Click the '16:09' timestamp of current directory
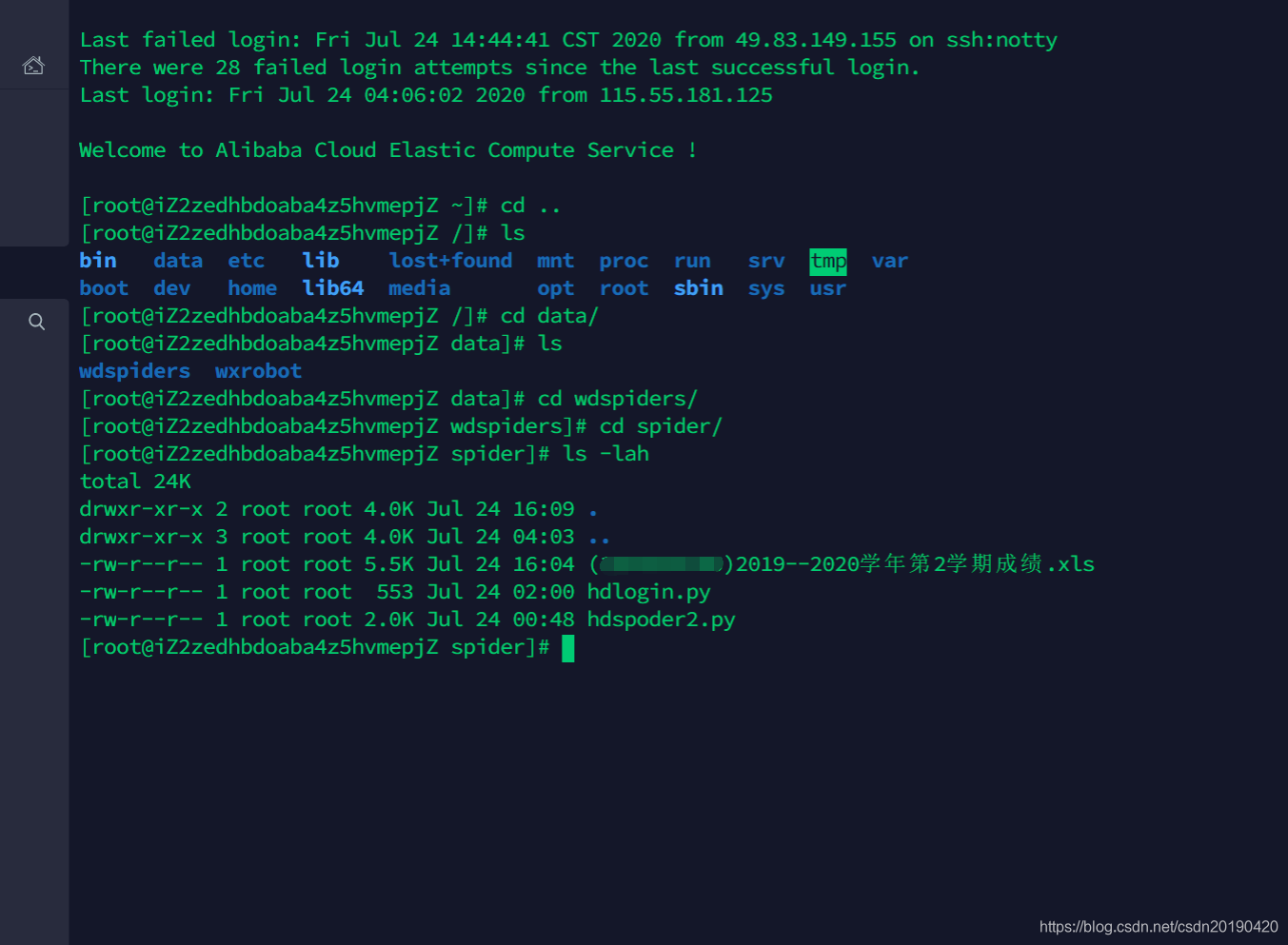Image resolution: width=1288 pixels, height=945 pixels. coord(544,509)
